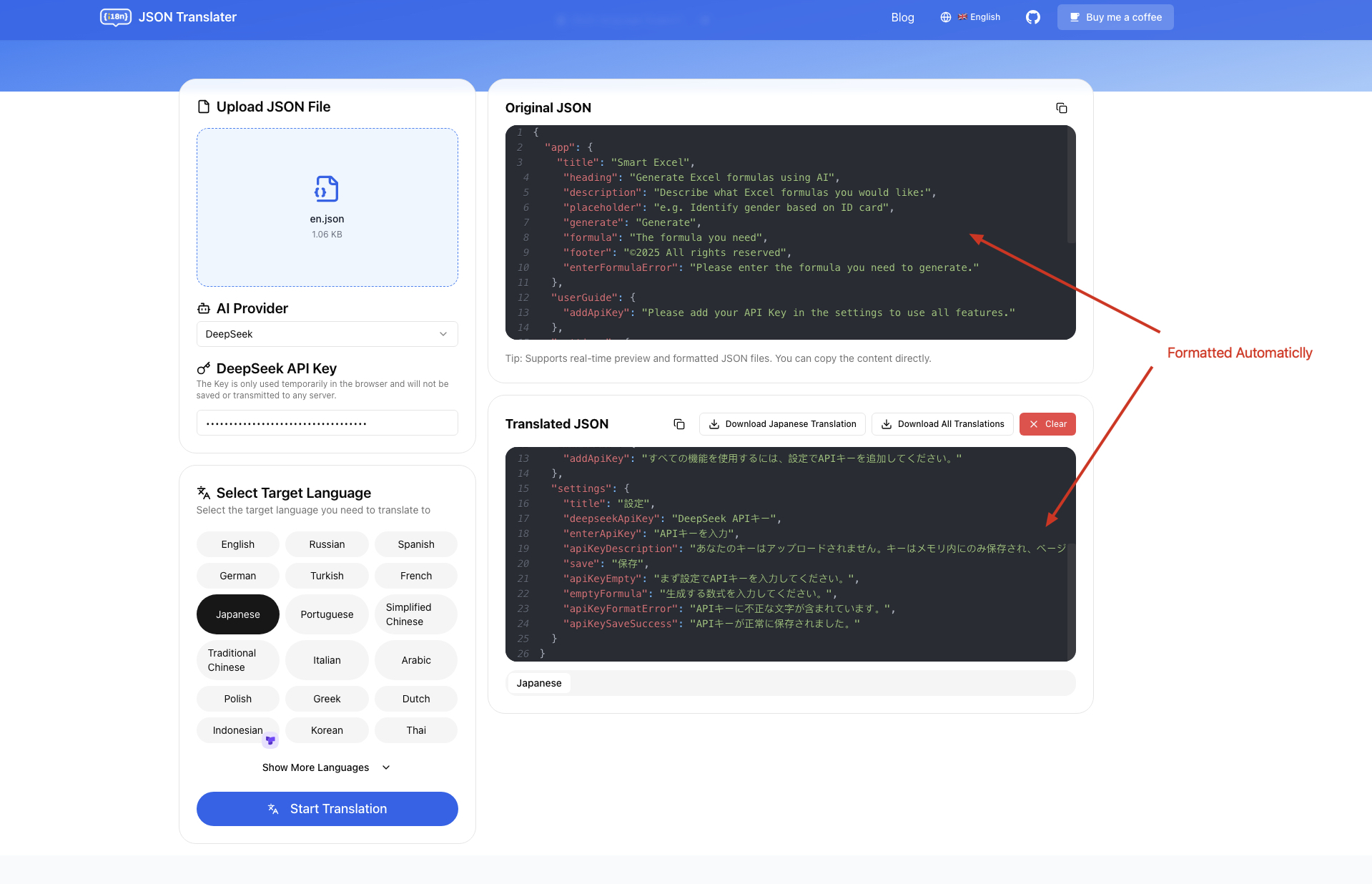This screenshot has width=1372, height=884.
Task: Deselect the Japanese language option
Action: coord(237,614)
